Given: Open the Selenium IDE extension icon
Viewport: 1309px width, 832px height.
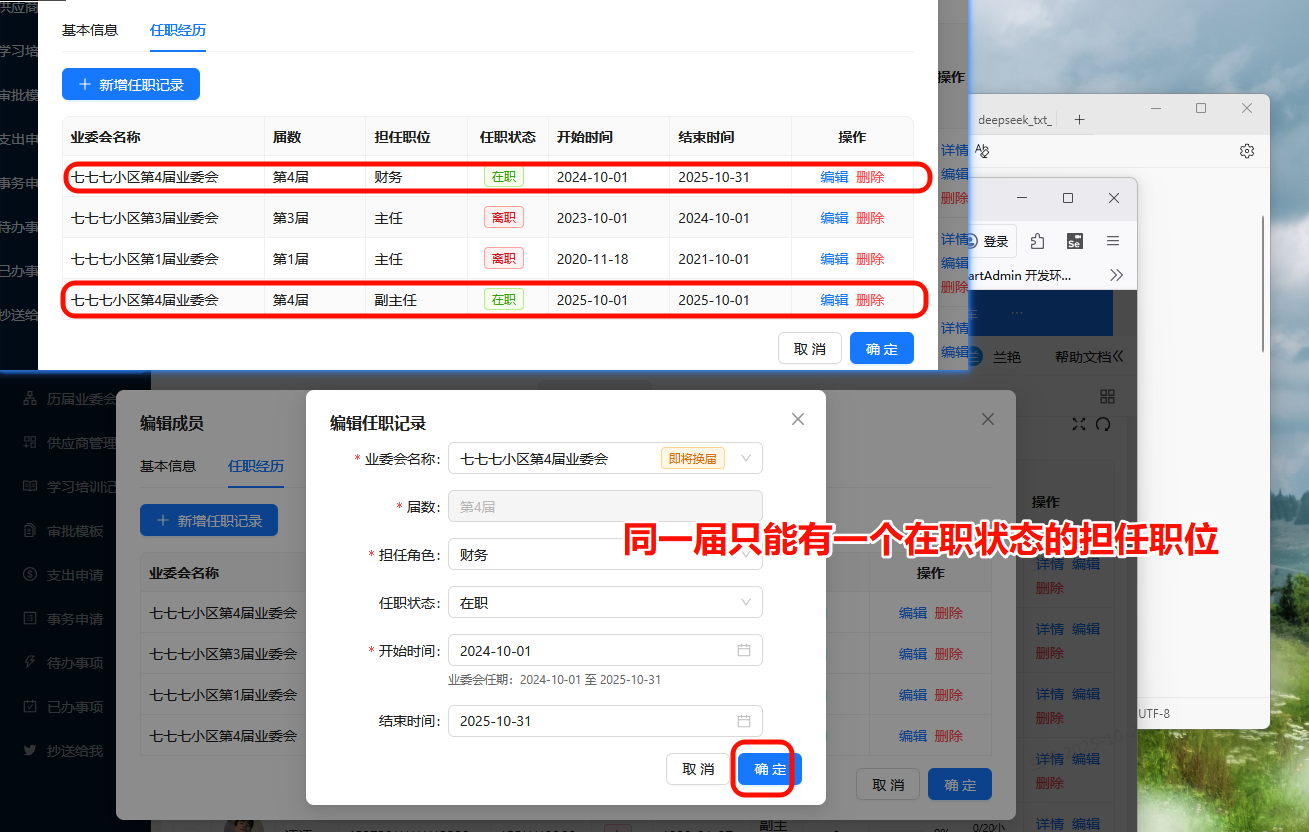Looking at the screenshot, I should point(1075,241).
